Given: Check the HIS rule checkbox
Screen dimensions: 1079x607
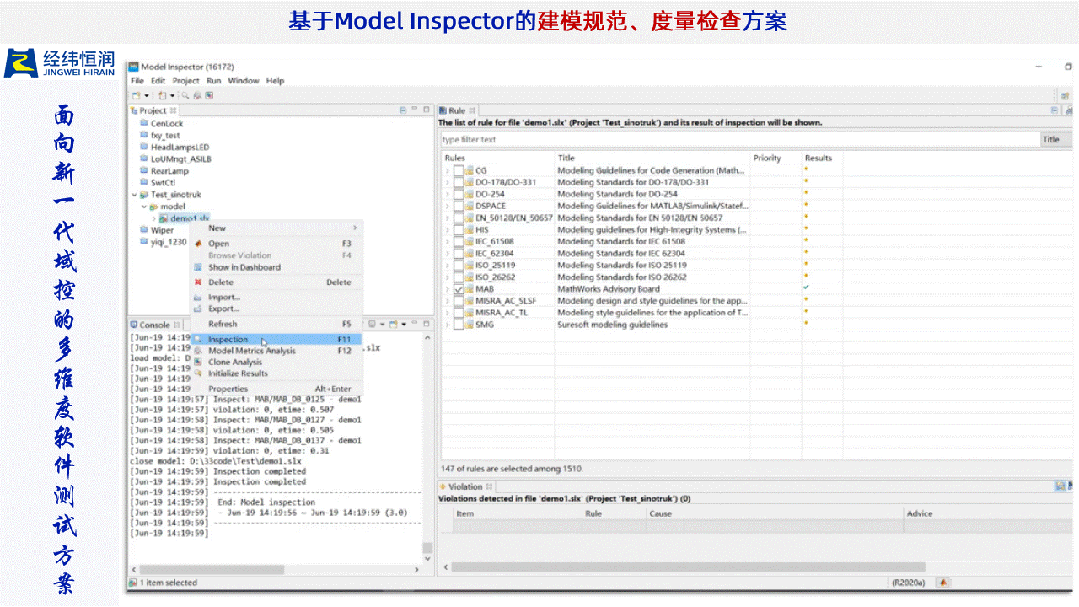Looking at the screenshot, I should [x=458, y=230].
